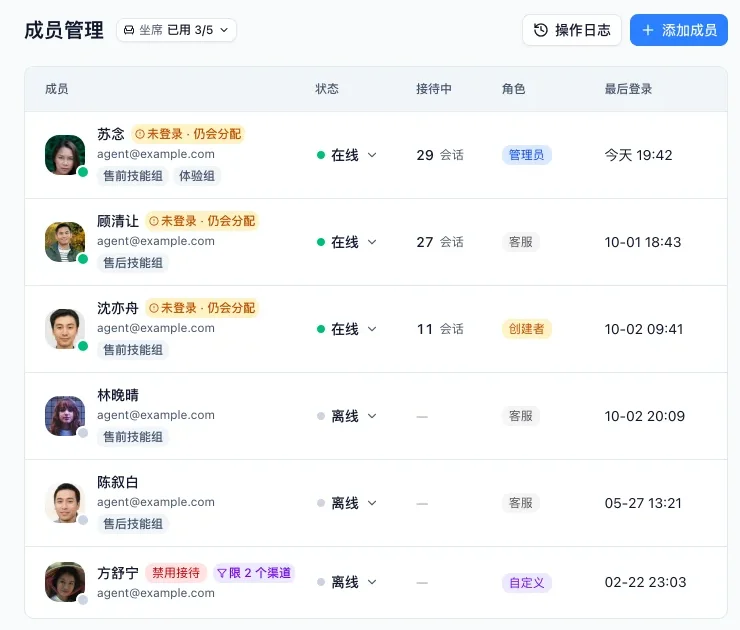Image resolution: width=740 pixels, height=630 pixels.
Task: Click the 今天 19:42 last login
Action: [638, 155]
